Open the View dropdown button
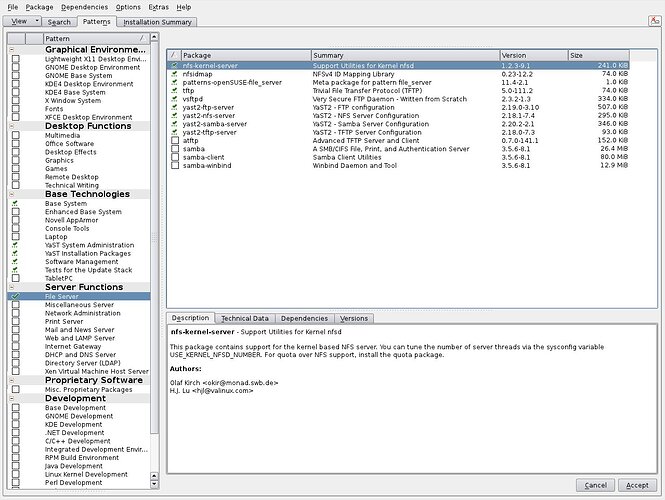The height and width of the screenshot is (500, 665). pos(22,21)
